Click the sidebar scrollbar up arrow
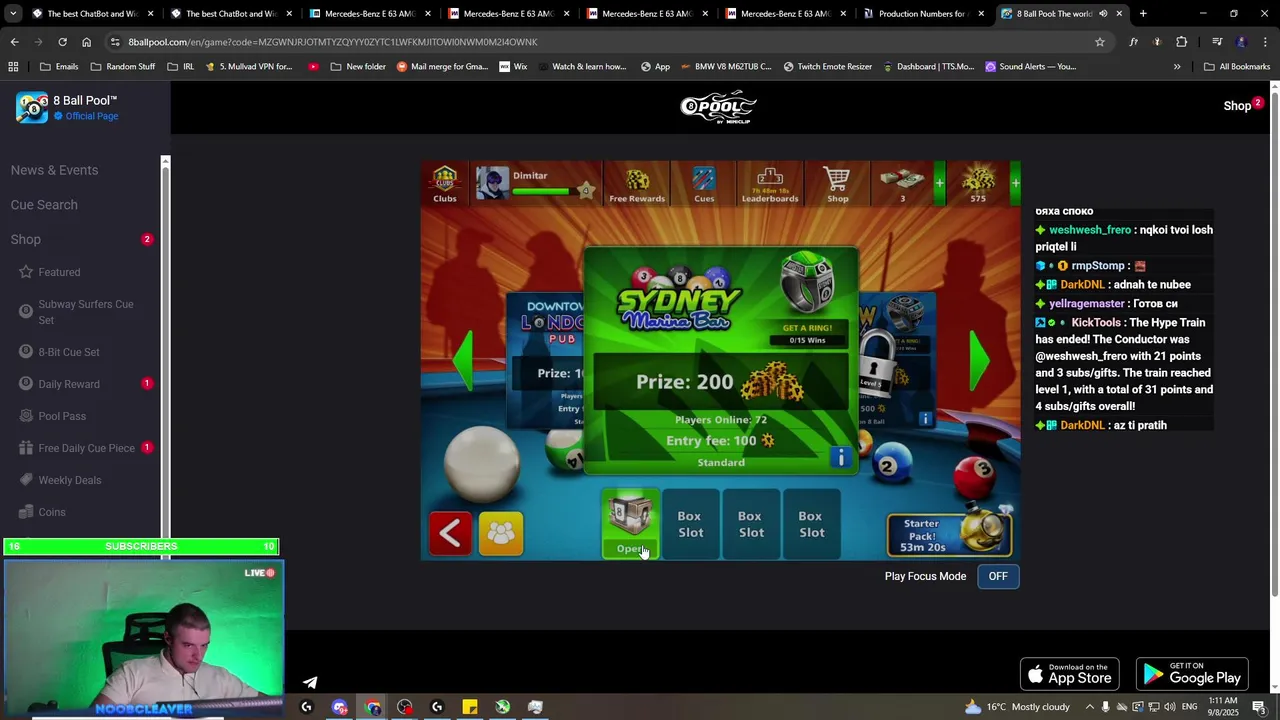The width and height of the screenshot is (1280, 720). tap(165, 161)
